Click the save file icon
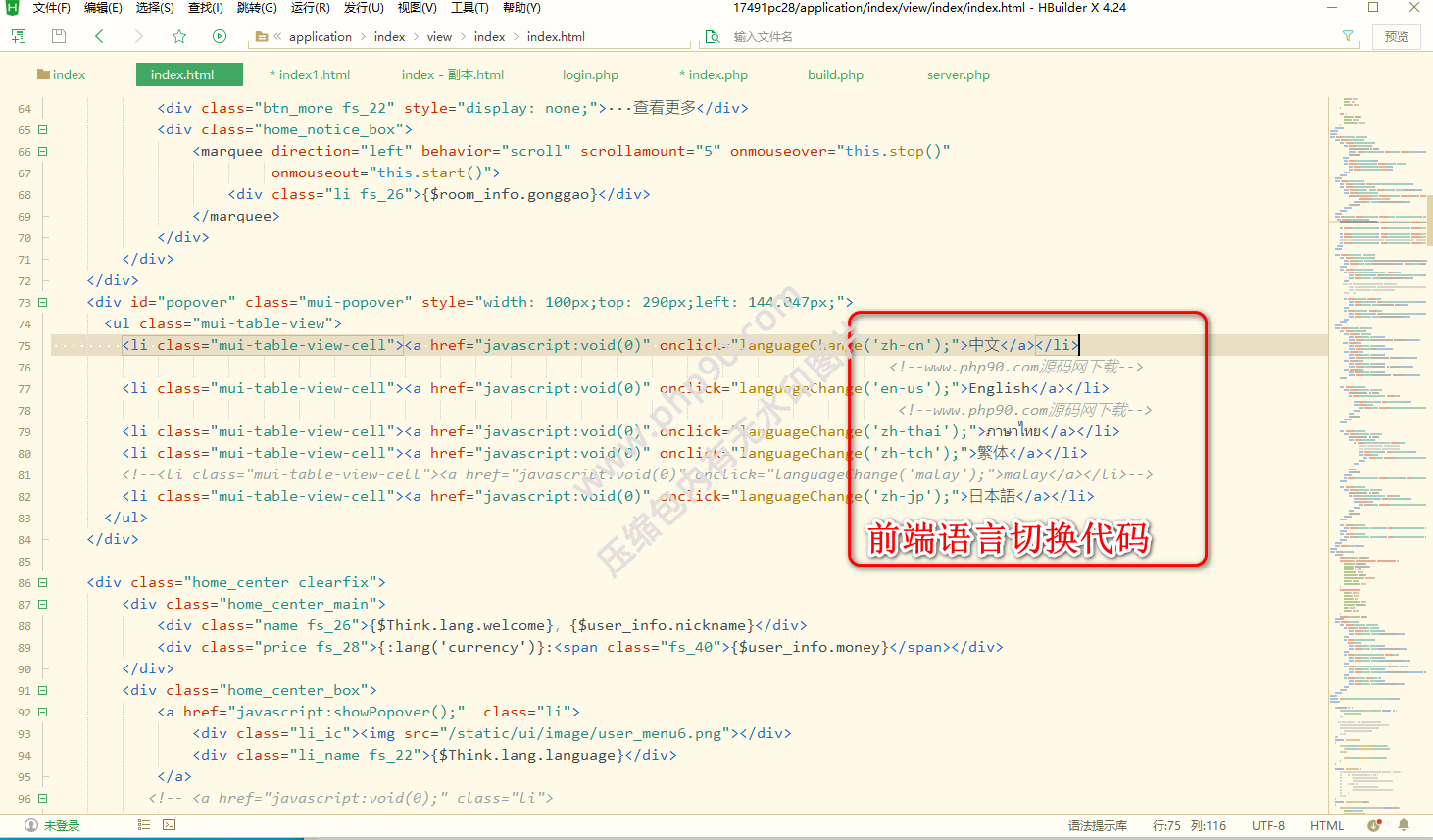The height and width of the screenshot is (840, 1433). pyautogui.click(x=59, y=36)
